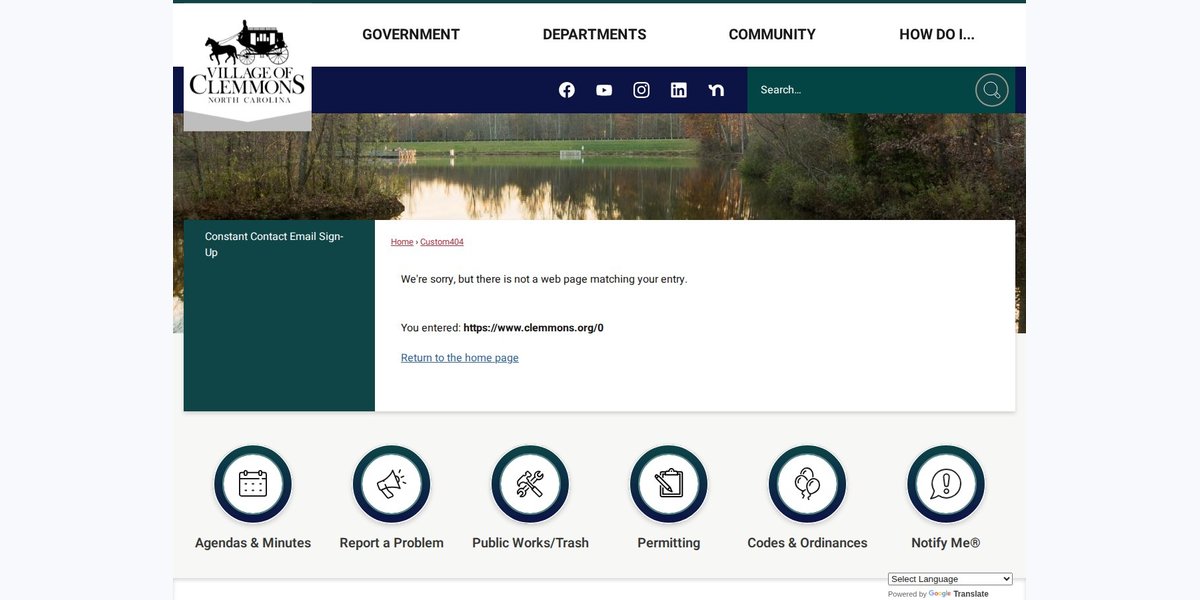Click the Public Works/Trash label

(x=530, y=543)
